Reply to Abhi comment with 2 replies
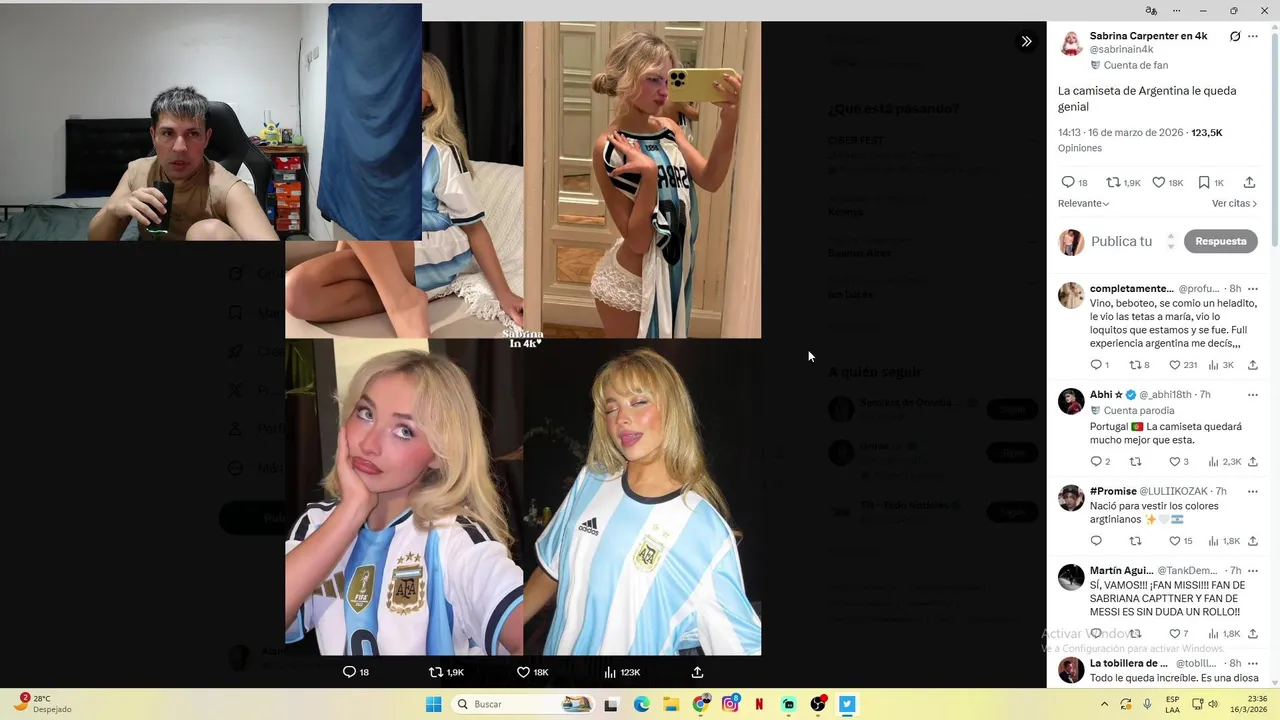The height and width of the screenshot is (720, 1280). 1099,462
